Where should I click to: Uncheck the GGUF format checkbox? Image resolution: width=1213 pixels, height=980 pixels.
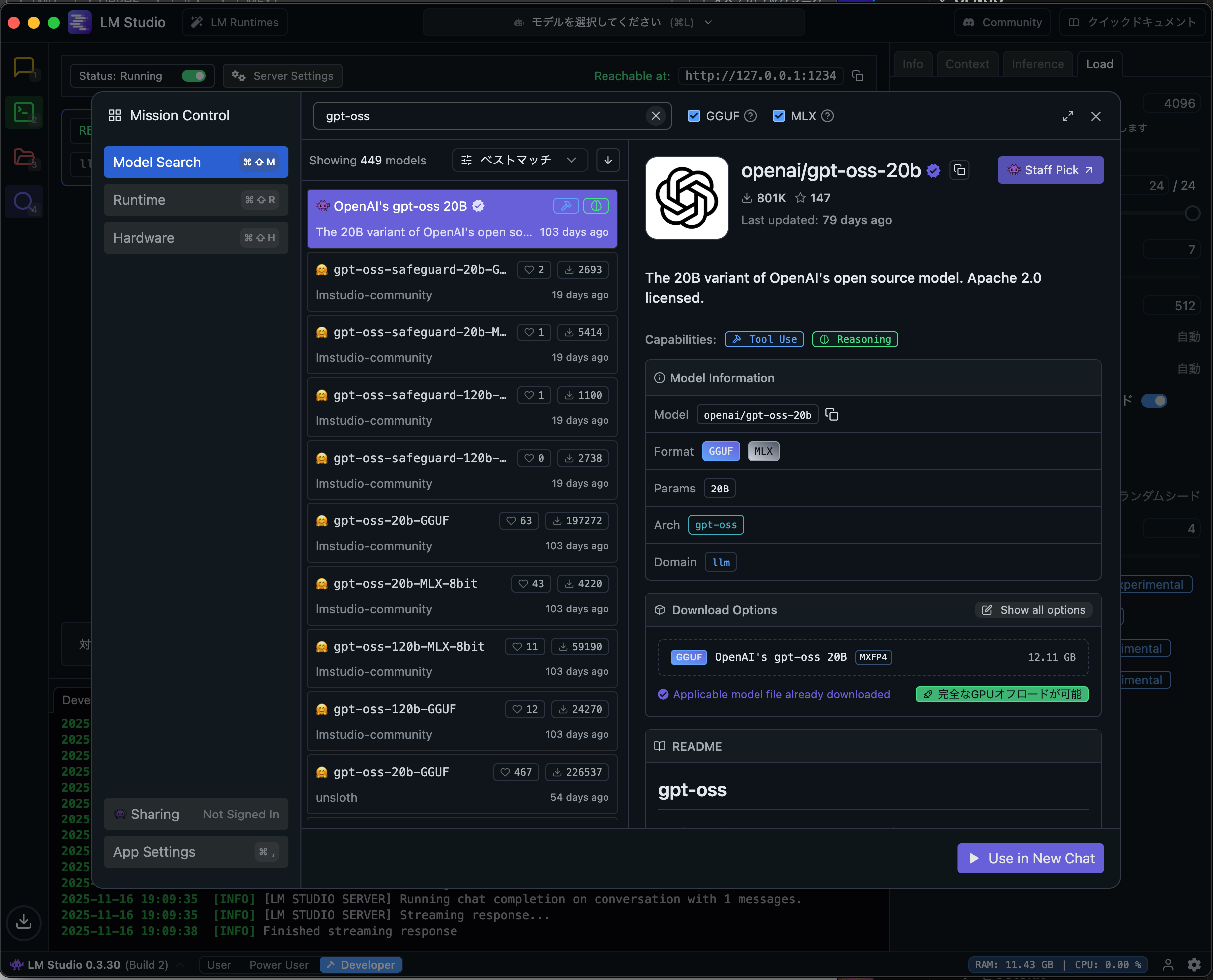694,116
